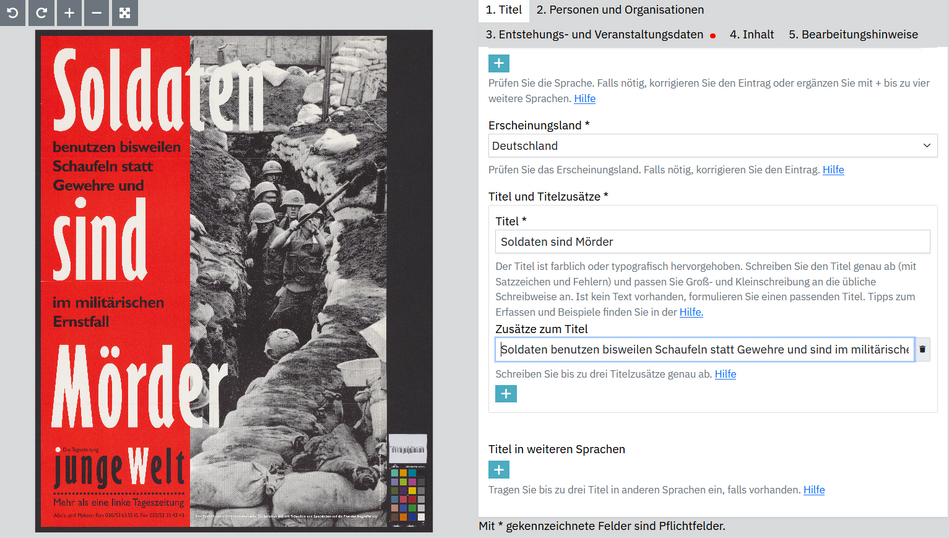Open Hilfe link for Erscheinungsland
Viewport: 949px width, 538px height.
(x=833, y=170)
